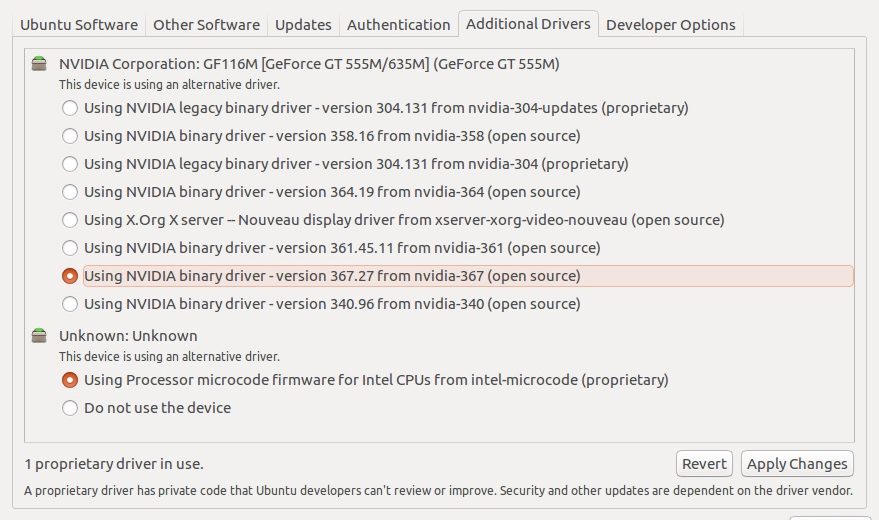Select NVIDIA driver version 364.19
Screen dimensions: 879x520
click(70, 191)
